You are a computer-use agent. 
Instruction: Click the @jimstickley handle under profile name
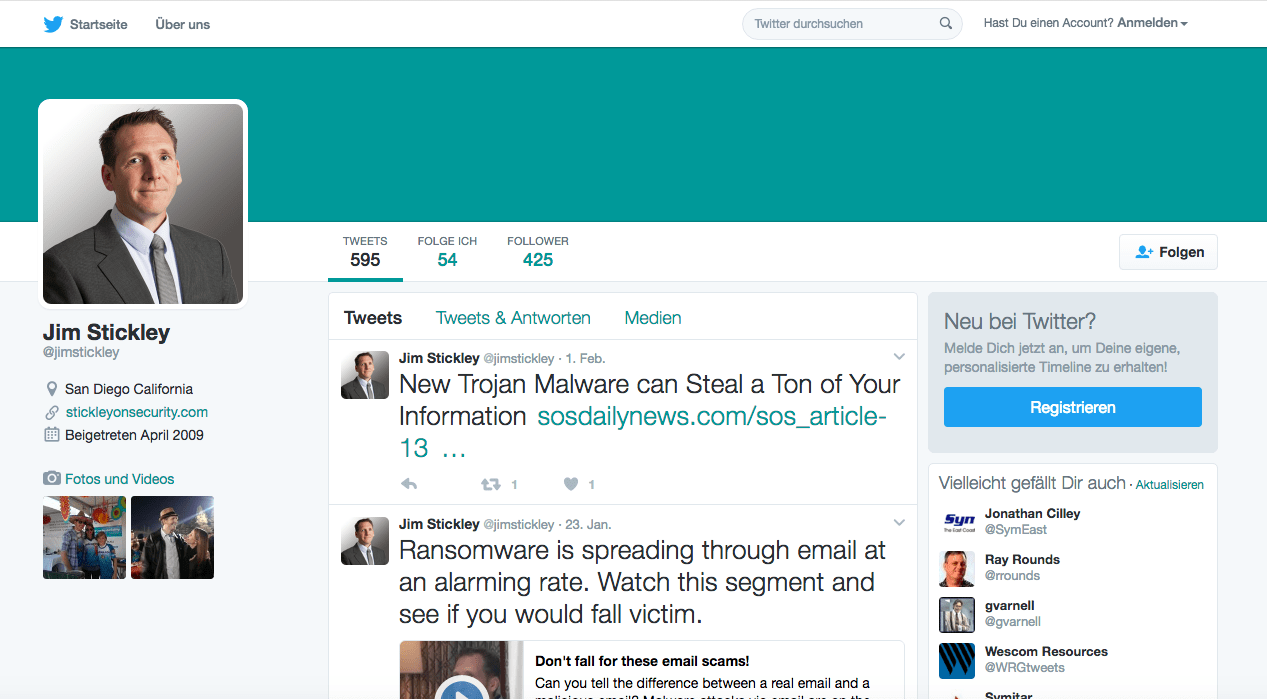[81, 352]
